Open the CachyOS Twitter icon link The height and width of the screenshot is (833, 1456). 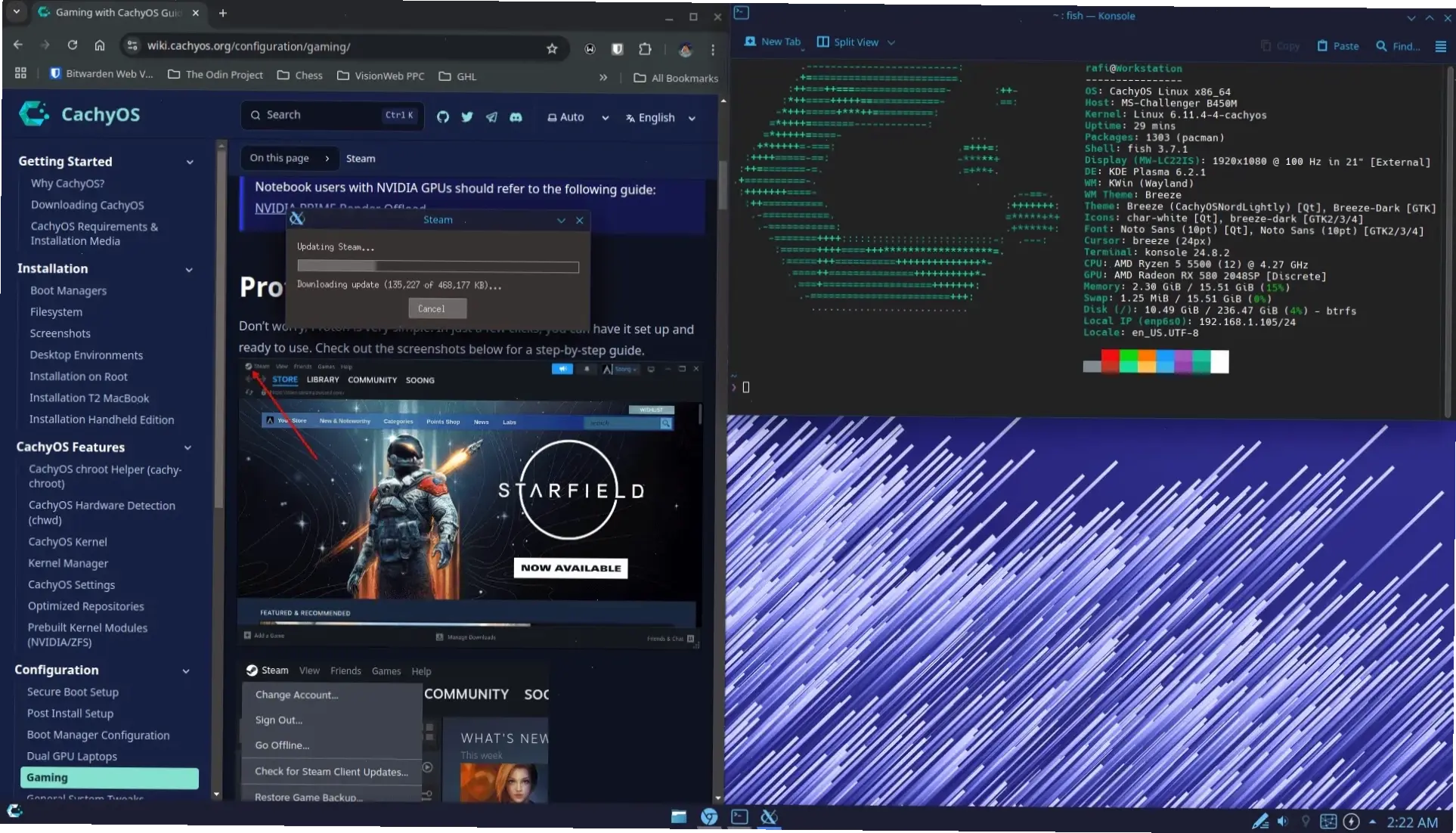coord(467,117)
